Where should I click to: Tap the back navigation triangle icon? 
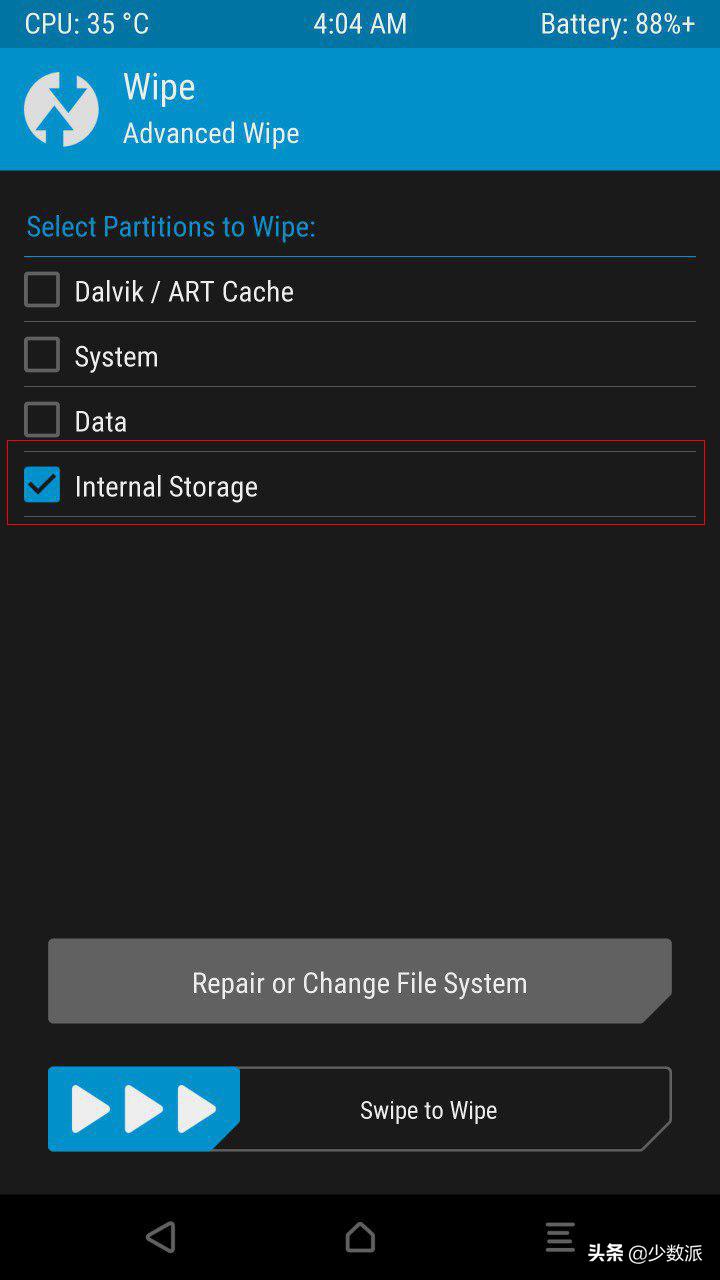pos(160,1237)
